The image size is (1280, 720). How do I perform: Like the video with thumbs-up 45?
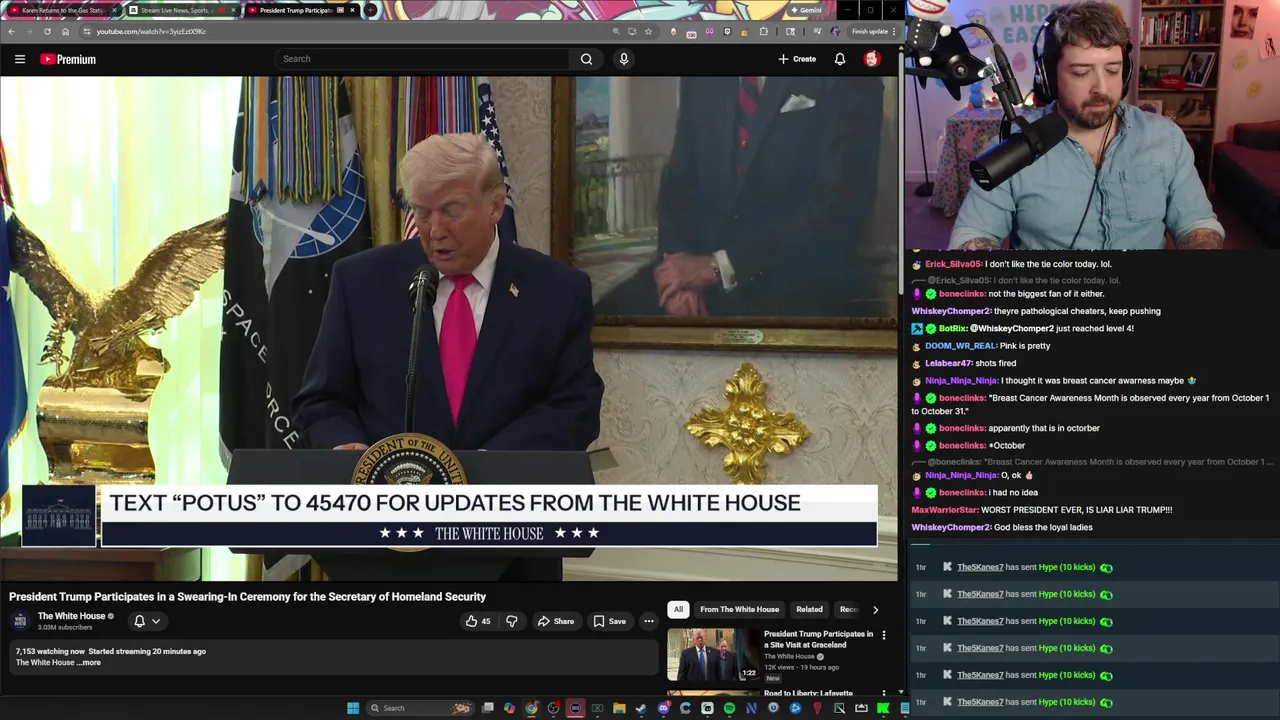478,621
